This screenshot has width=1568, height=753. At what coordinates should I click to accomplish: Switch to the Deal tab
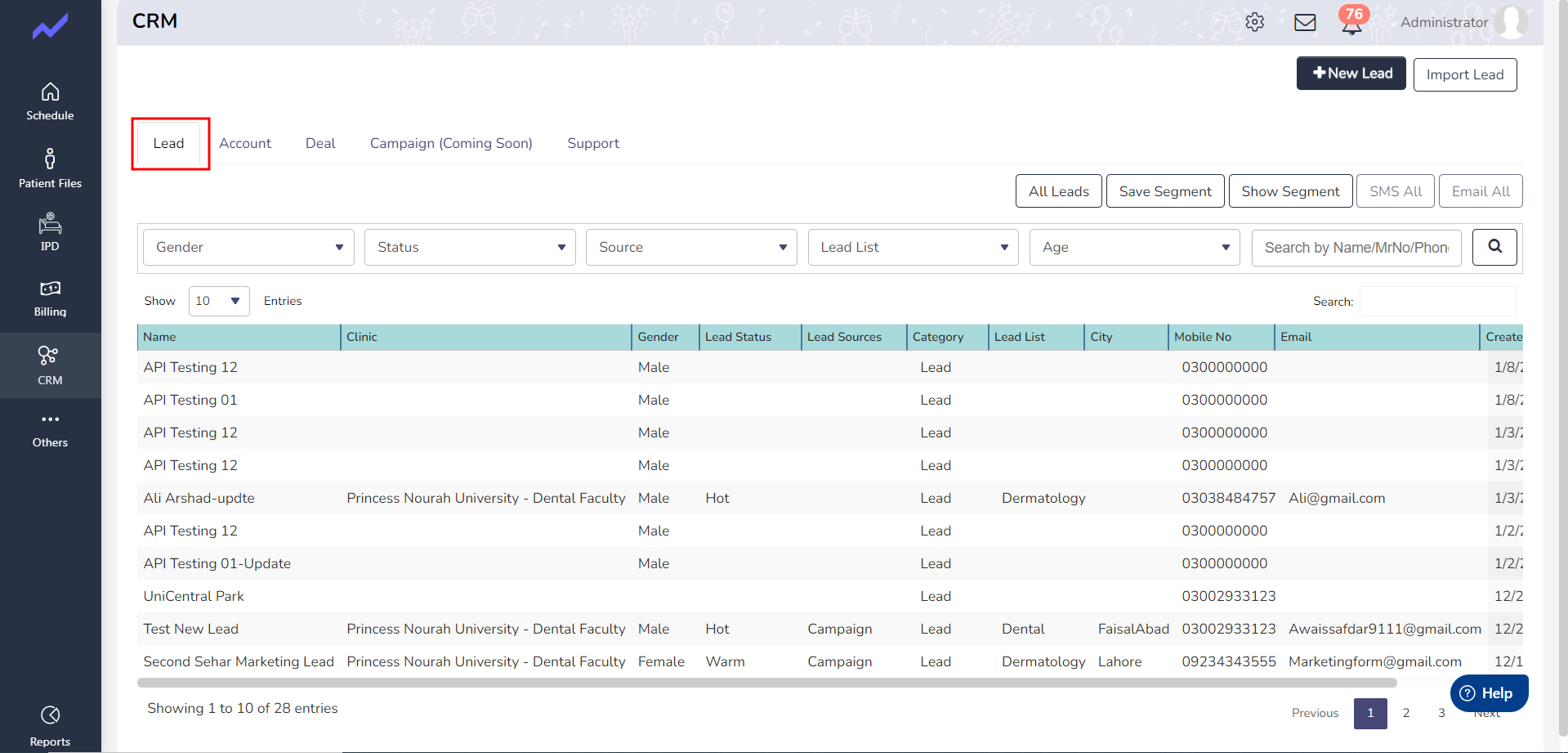tap(320, 143)
